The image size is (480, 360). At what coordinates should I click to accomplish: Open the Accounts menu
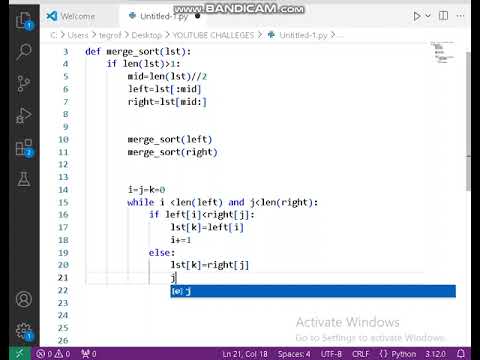click(x=24, y=299)
